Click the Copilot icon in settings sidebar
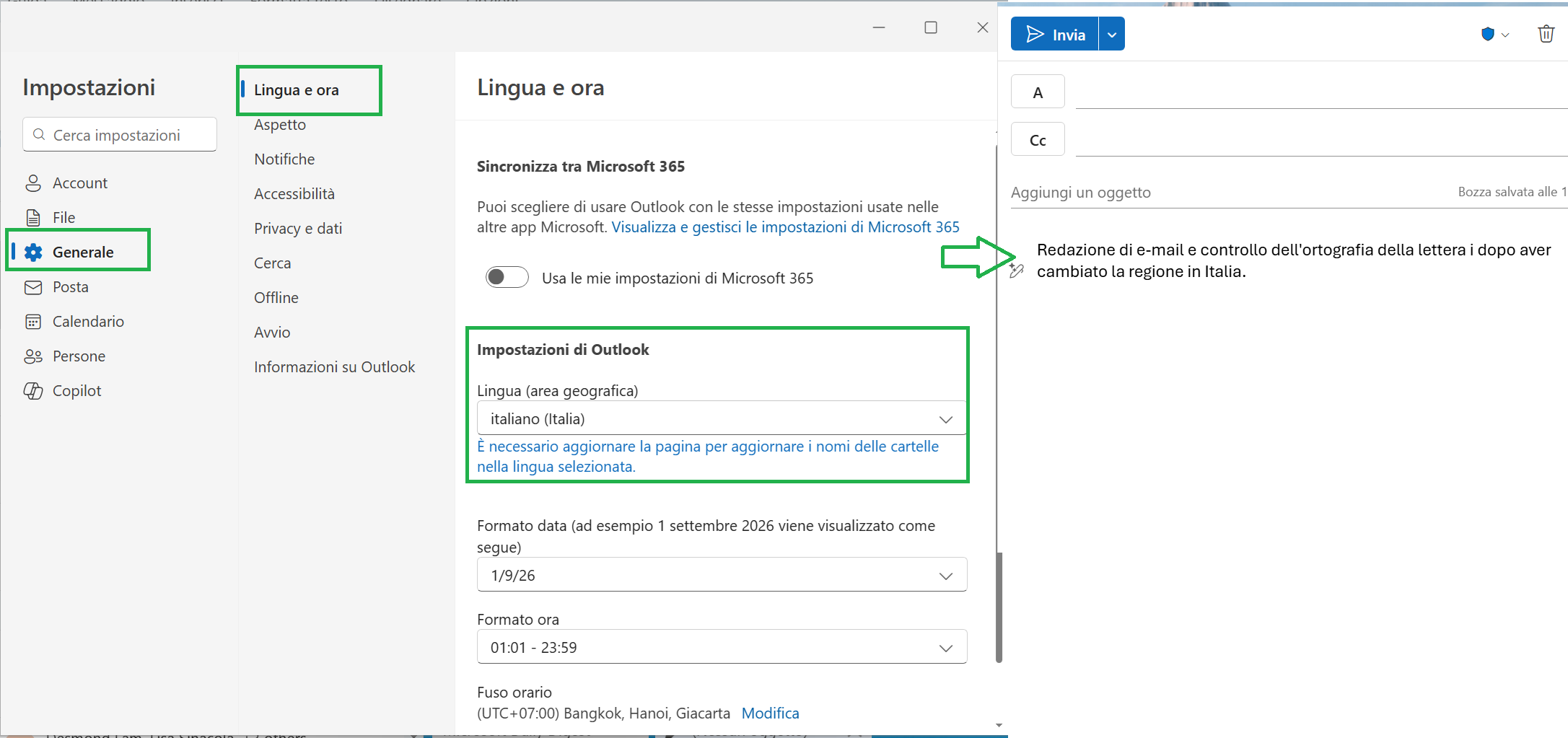Viewport: 1568px width, 738px height. pos(33,391)
